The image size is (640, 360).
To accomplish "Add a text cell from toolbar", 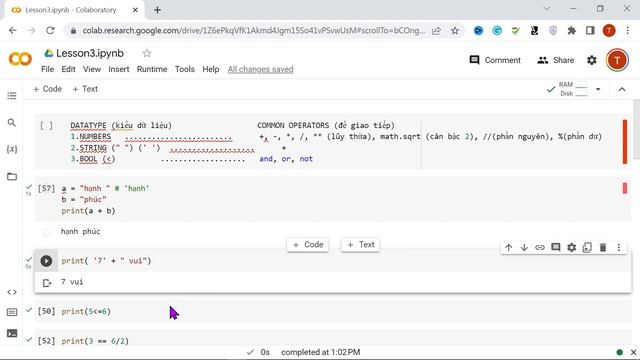I will [85, 89].
